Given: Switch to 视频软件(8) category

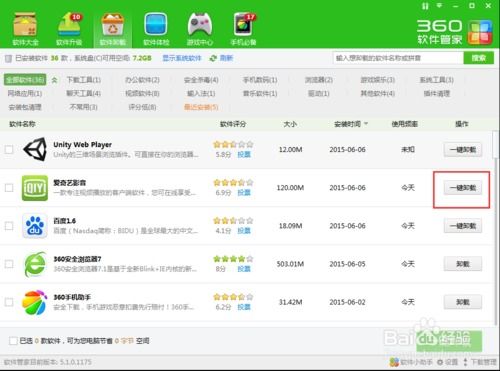Looking at the screenshot, I should (x=142, y=93).
